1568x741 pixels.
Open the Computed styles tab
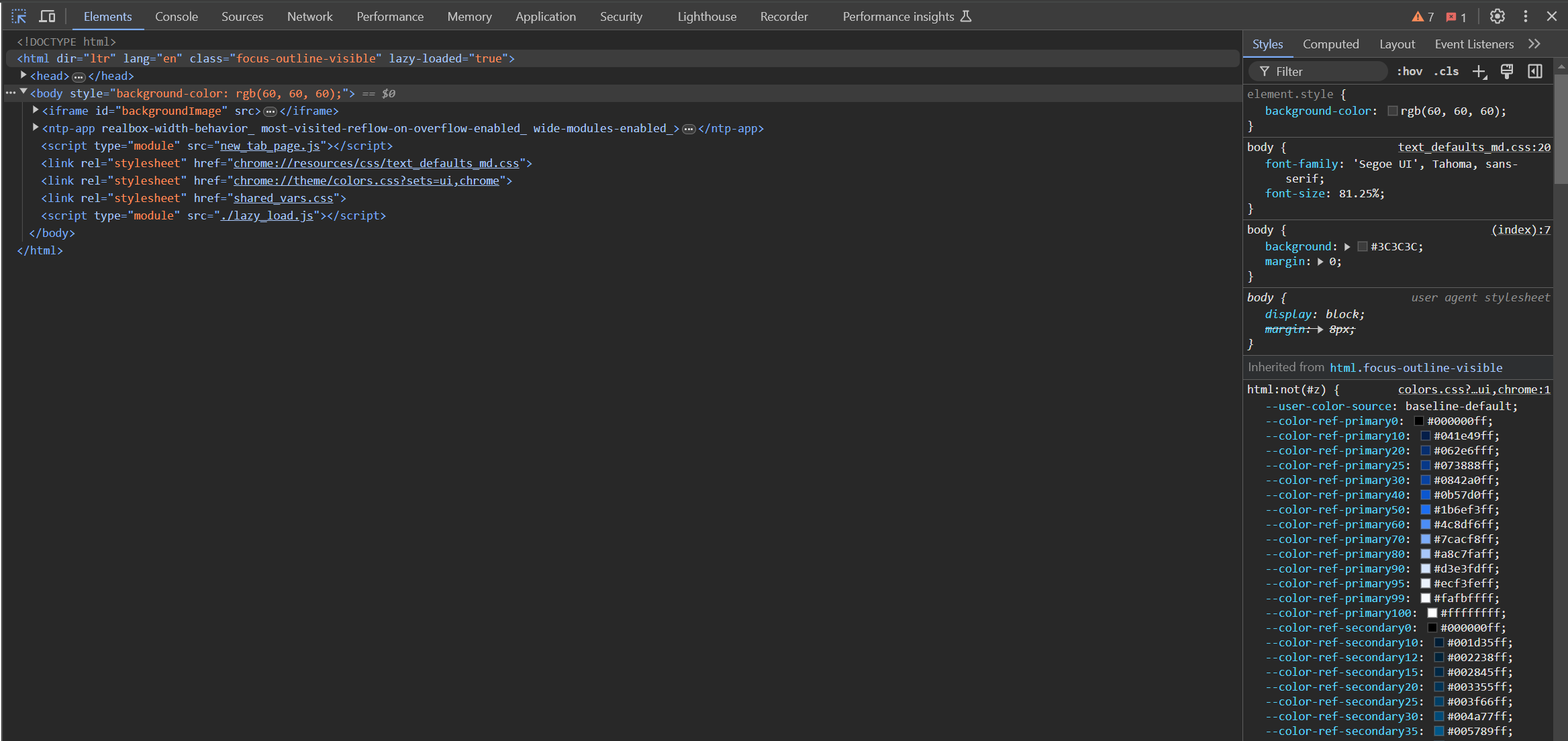tap(1330, 44)
